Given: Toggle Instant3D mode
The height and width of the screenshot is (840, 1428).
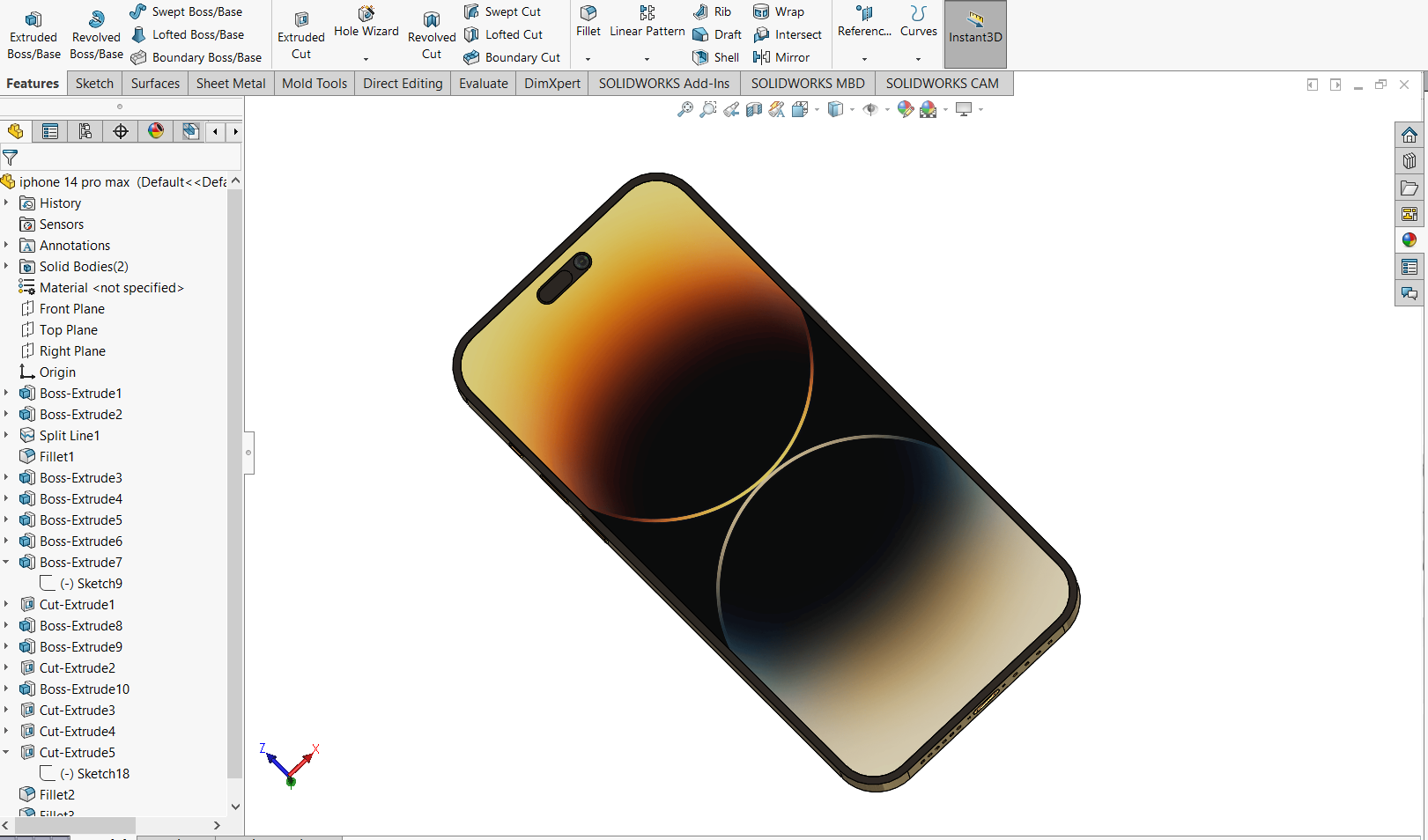Looking at the screenshot, I should tap(975, 34).
